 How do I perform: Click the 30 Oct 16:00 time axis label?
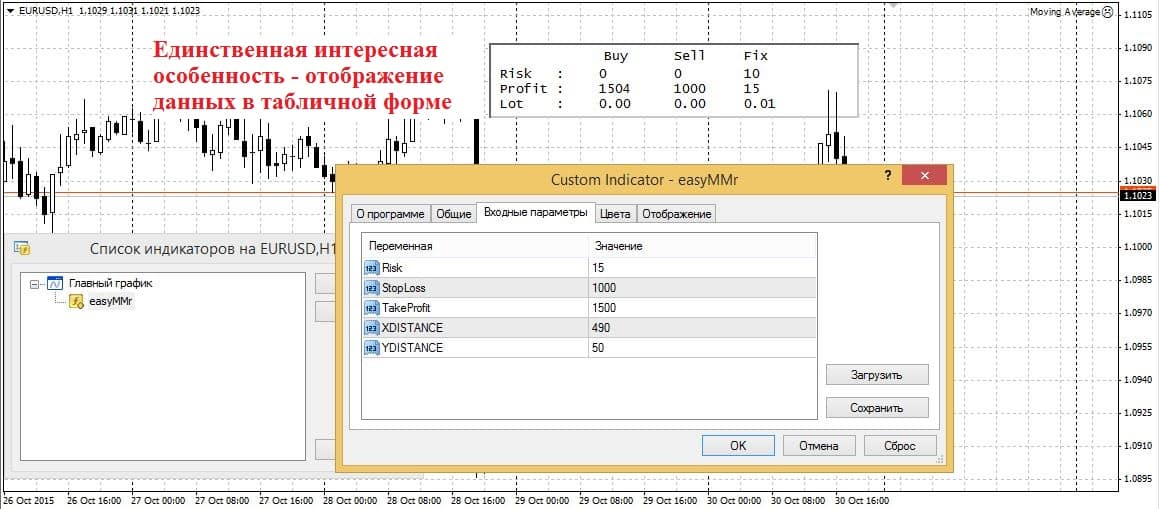point(861,500)
